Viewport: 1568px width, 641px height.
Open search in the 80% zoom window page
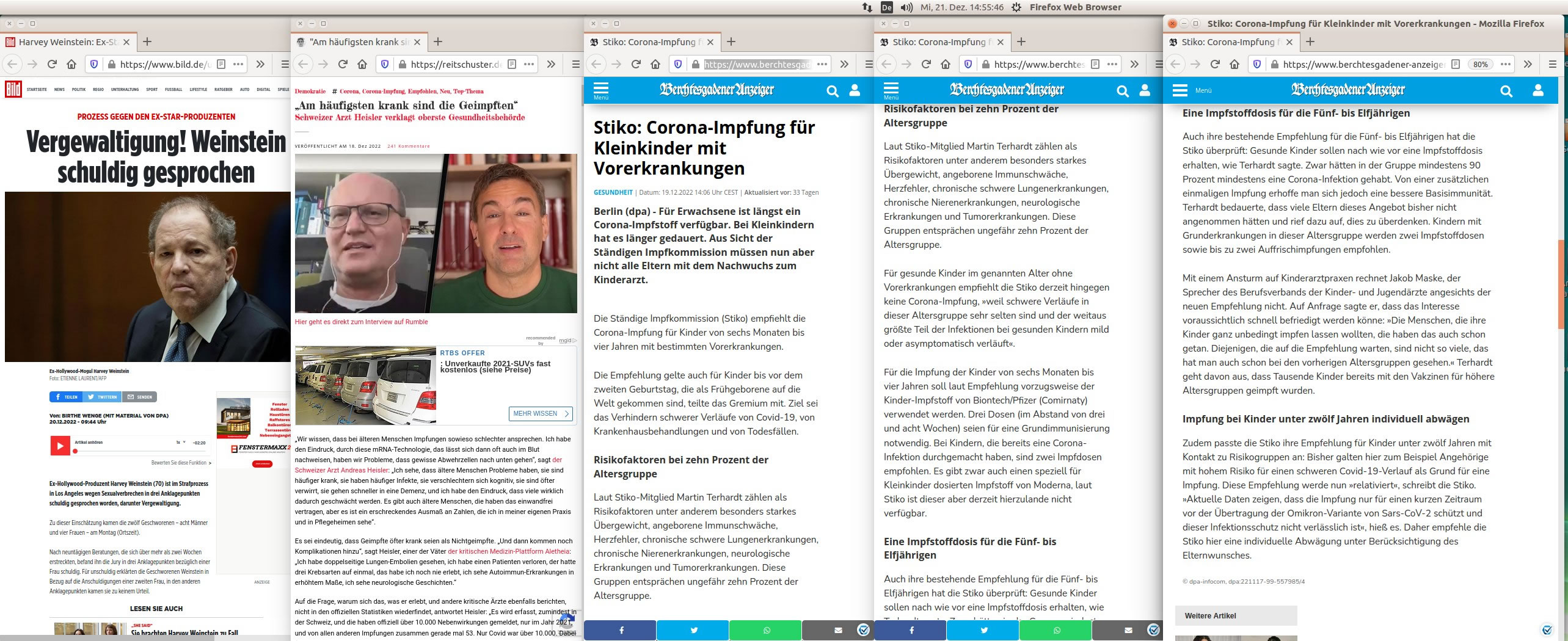(1506, 91)
